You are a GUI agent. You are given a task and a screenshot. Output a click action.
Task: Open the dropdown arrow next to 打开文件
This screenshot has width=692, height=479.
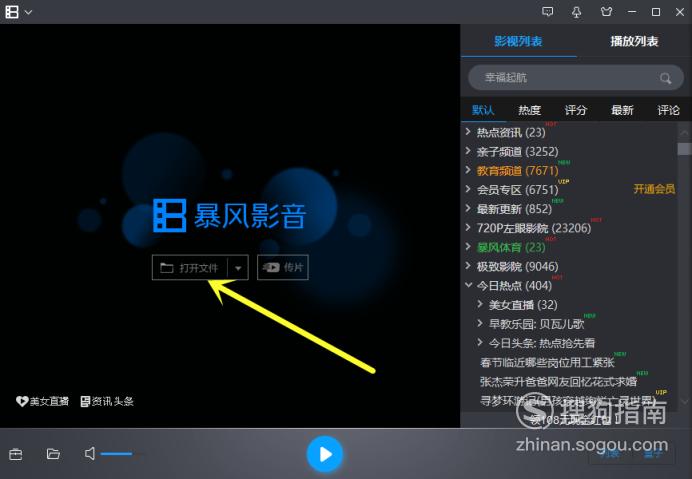[238, 268]
